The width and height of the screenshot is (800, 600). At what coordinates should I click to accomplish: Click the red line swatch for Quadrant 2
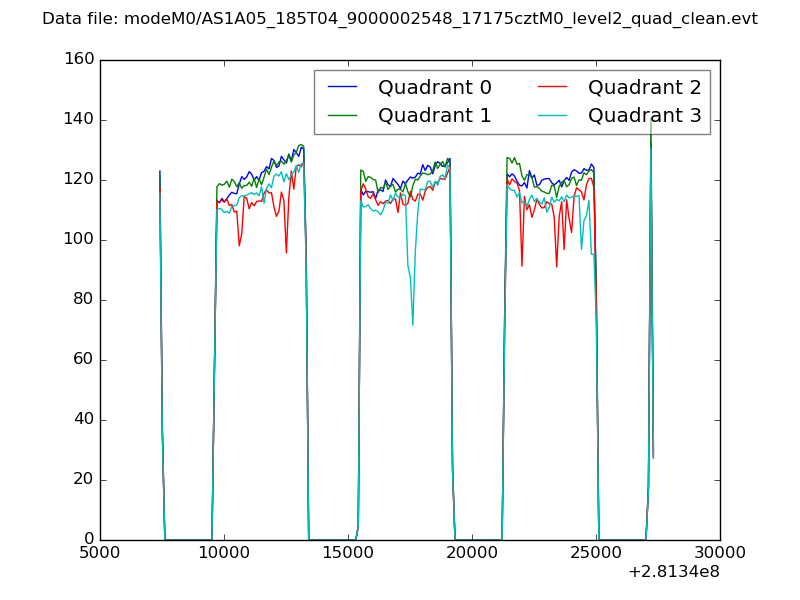[553, 88]
